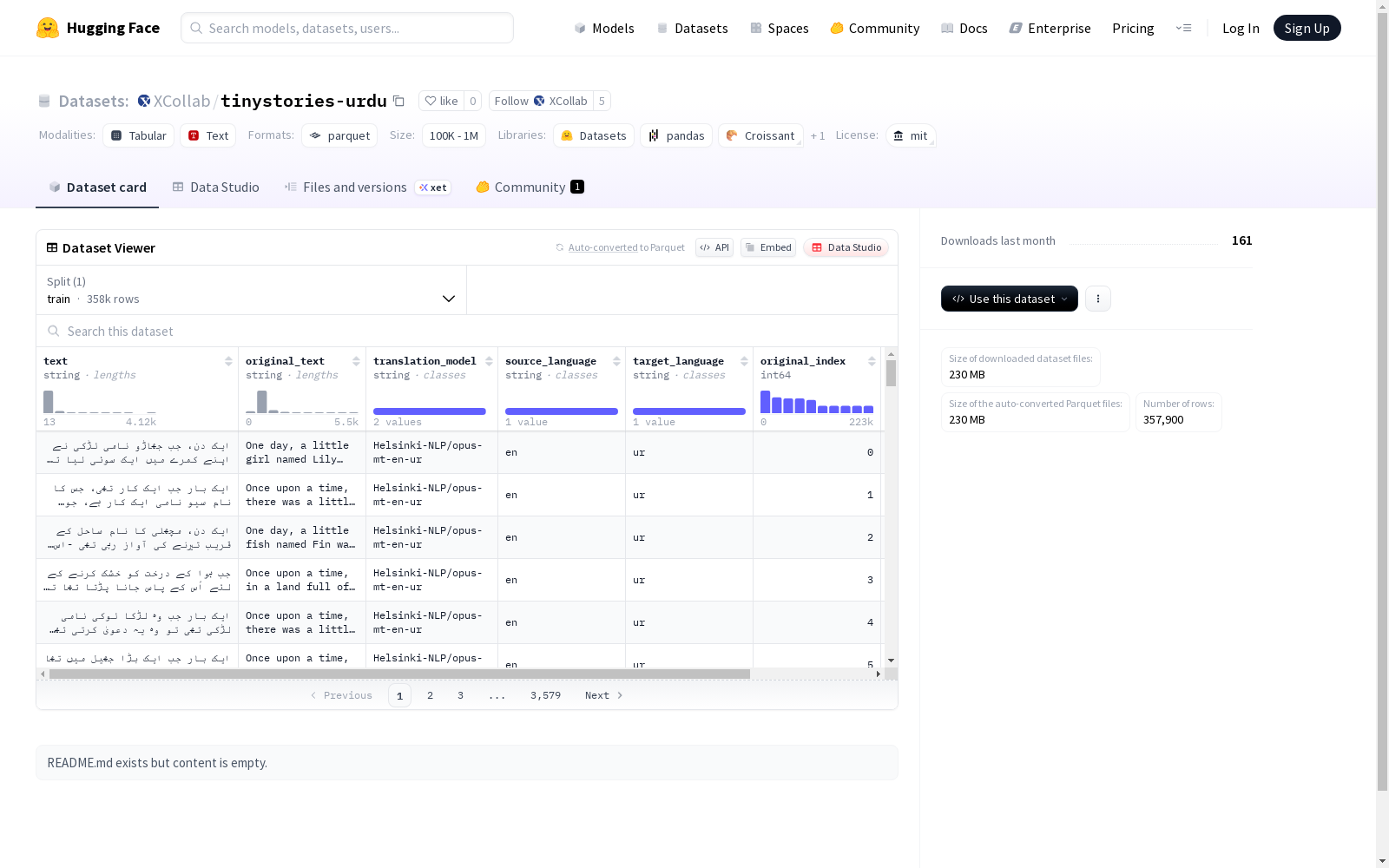Click the pandas library tag
This screenshot has width=1389, height=868.
[x=676, y=135]
